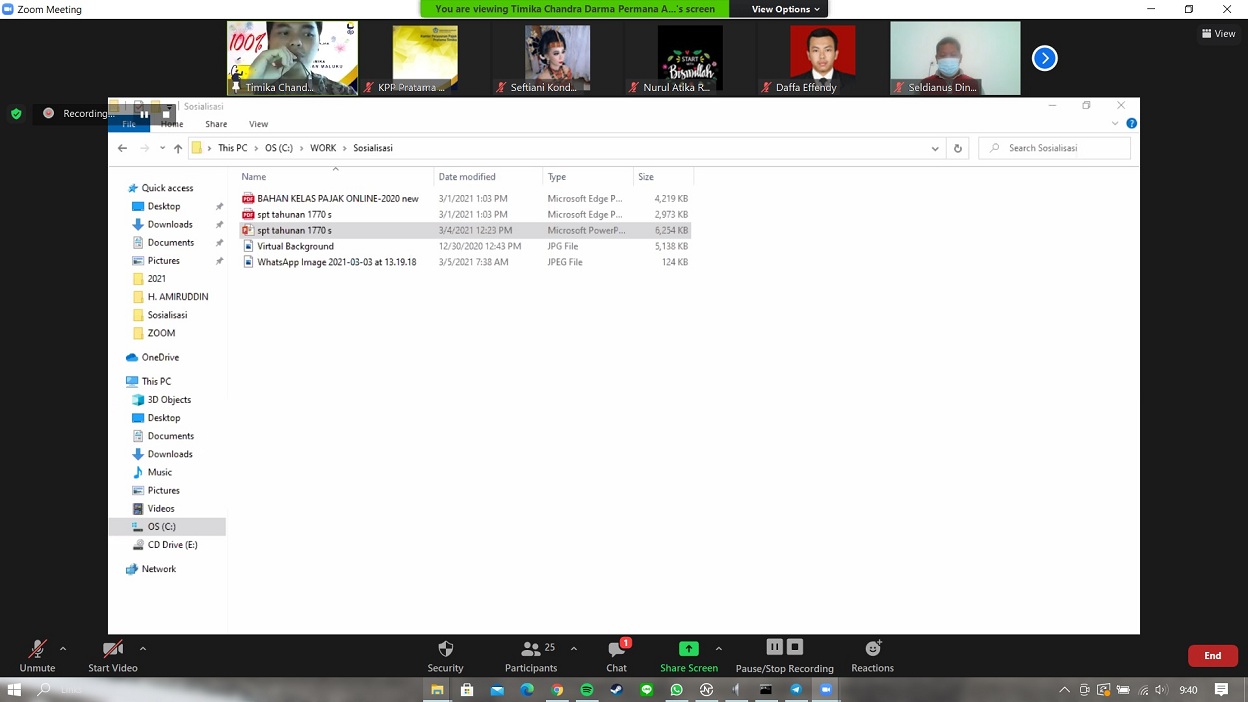The height and width of the screenshot is (702, 1248).
Task: Start Video camera toggle
Action: (112, 649)
